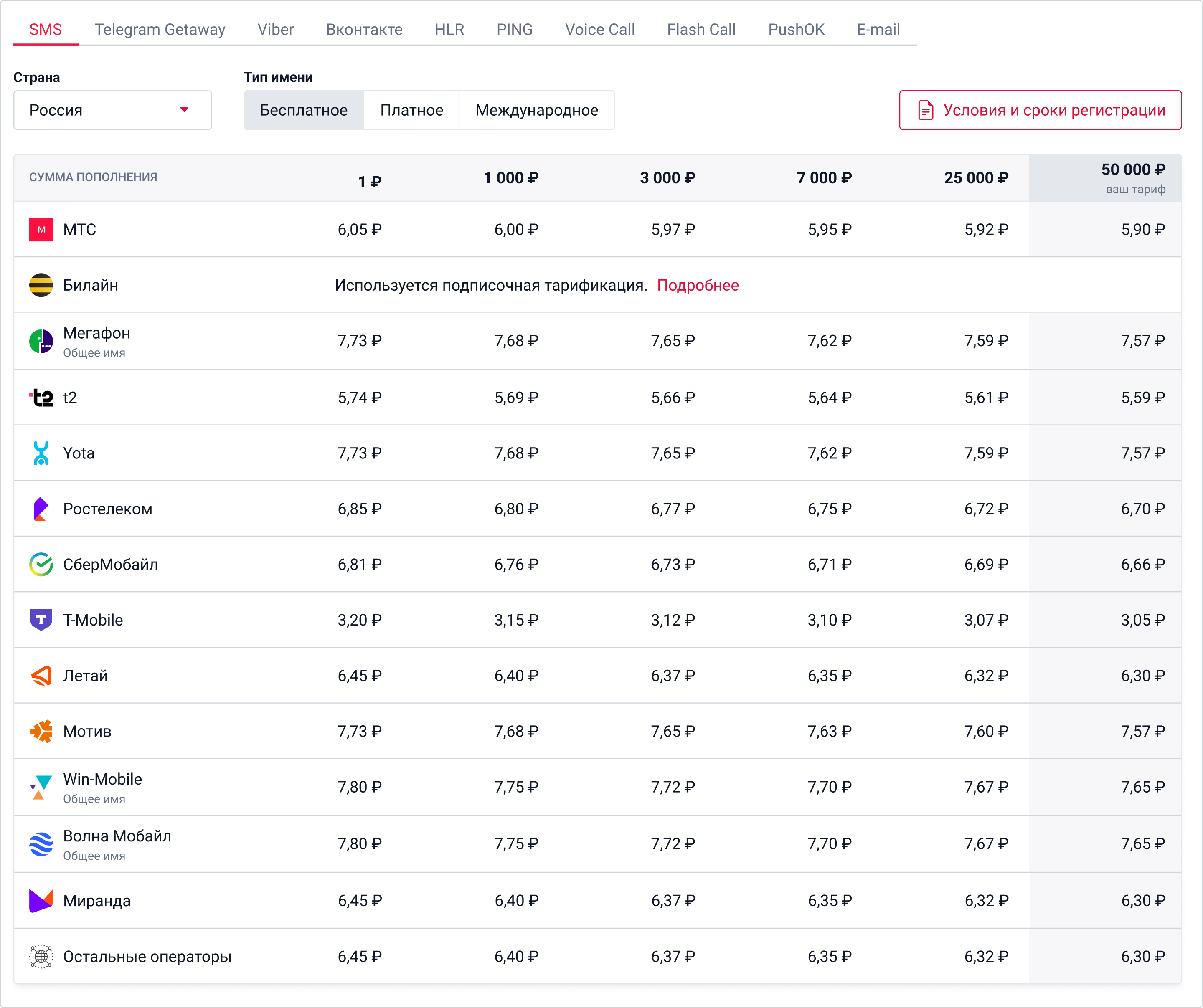
Task: Click the 7 000 ₽ column header
Action: (x=824, y=177)
